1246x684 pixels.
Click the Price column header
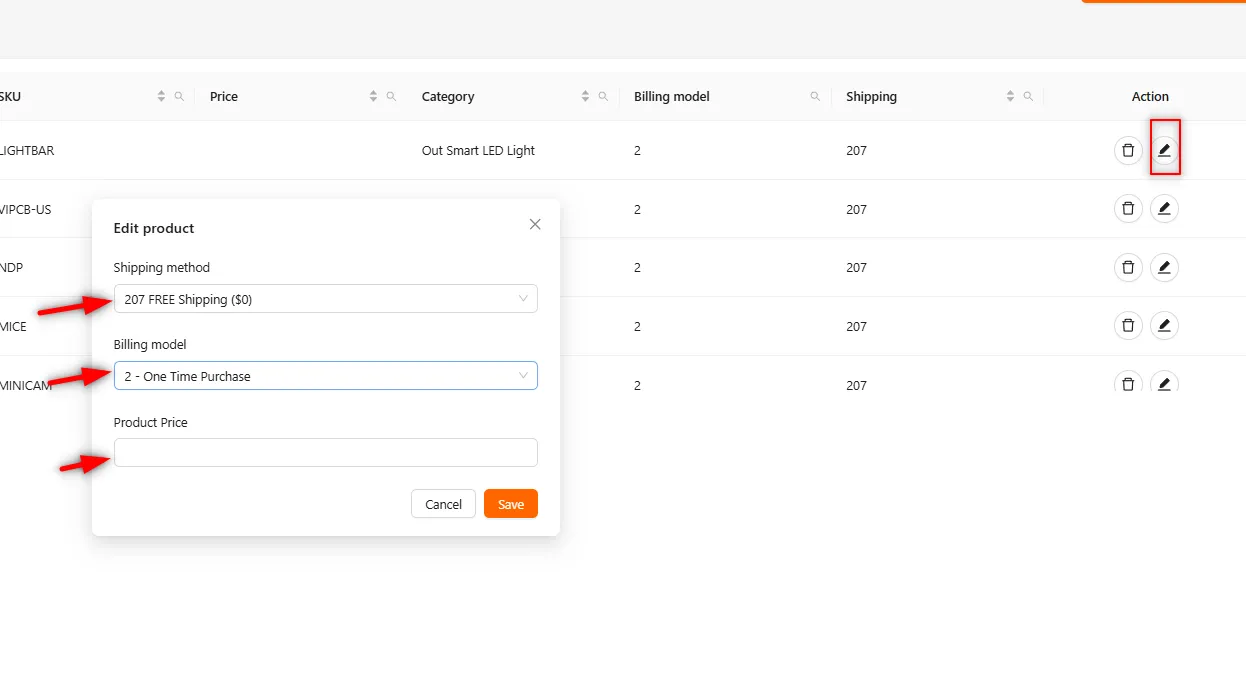pos(224,97)
